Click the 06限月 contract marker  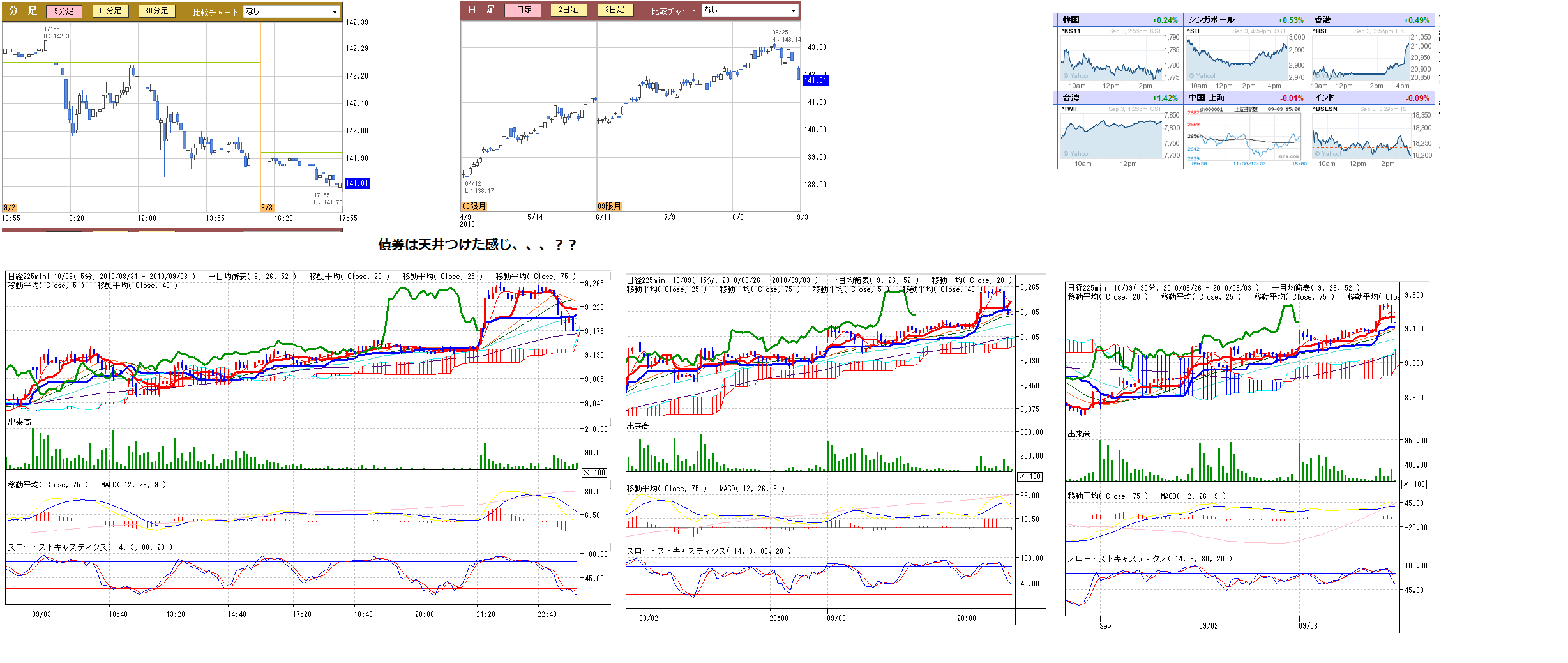(474, 206)
